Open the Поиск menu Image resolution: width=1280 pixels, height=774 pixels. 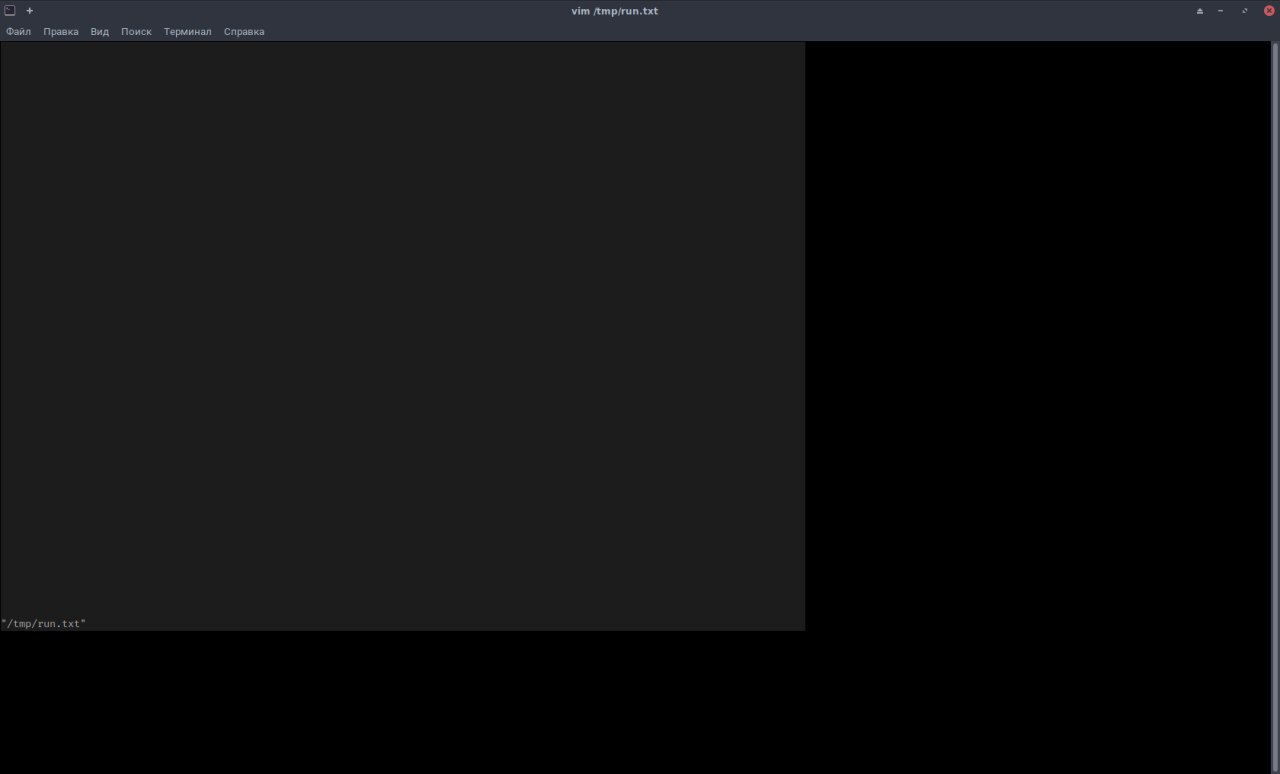136,32
